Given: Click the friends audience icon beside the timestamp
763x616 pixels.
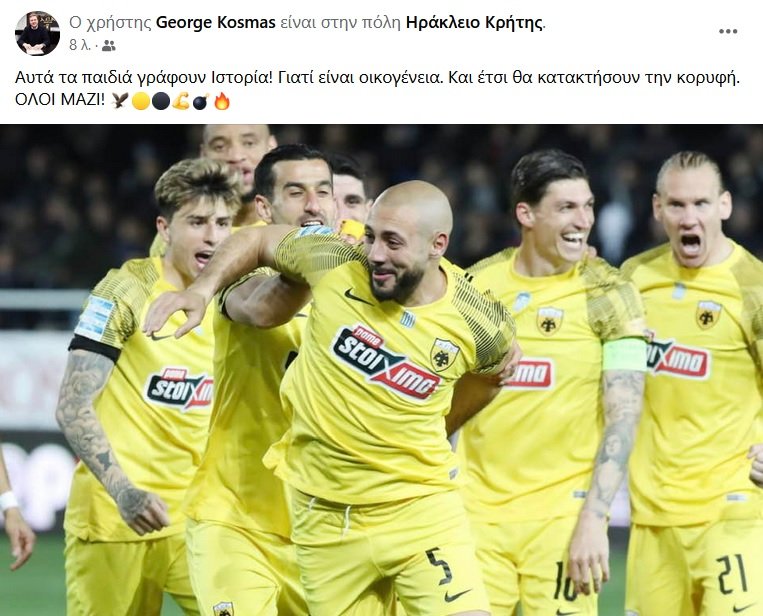Looking at the screenshot, I should (x=109, y=46).
